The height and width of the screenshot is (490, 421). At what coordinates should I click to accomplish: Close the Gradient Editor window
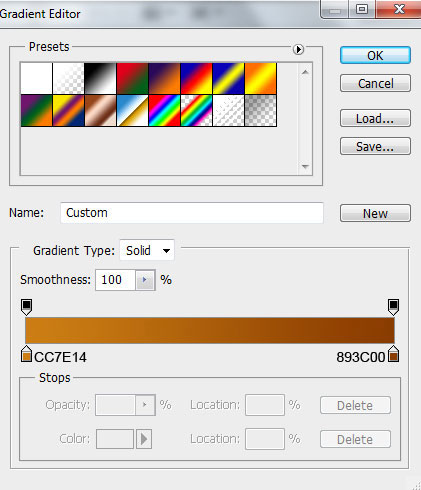click(x=399, y=9)
